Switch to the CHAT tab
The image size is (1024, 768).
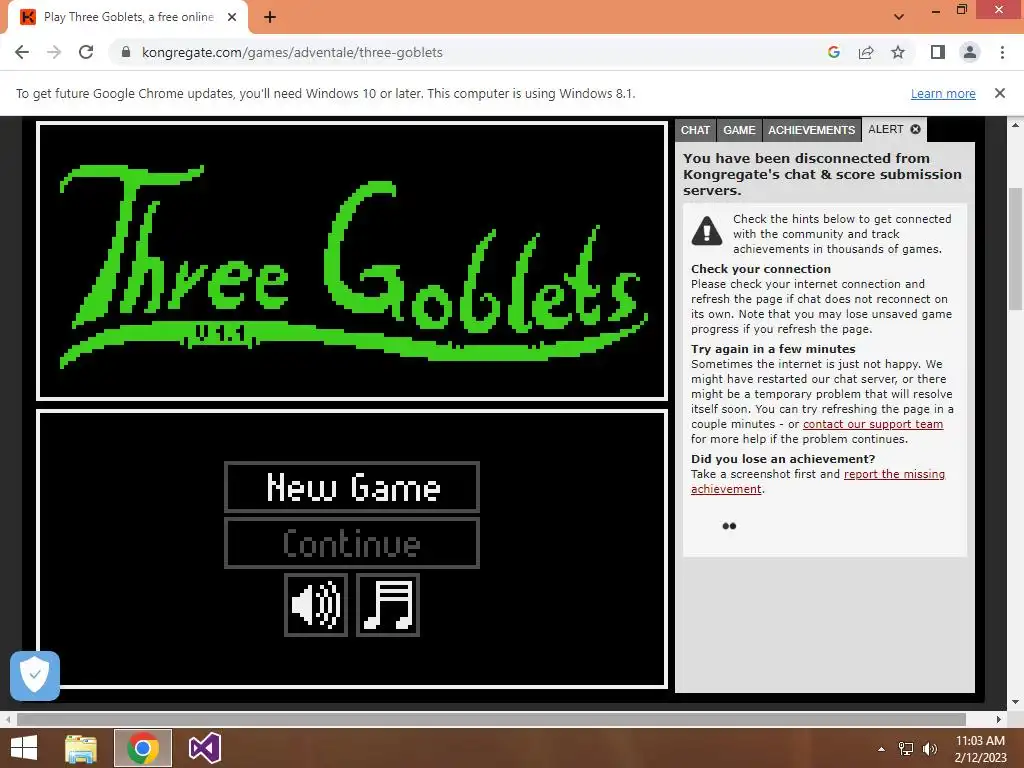(x=695, y=130)
